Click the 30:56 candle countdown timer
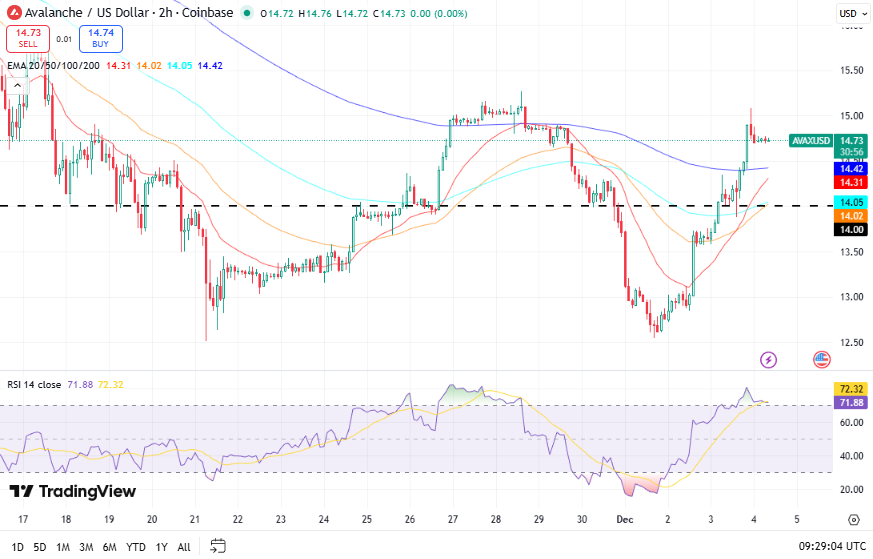This screenshot has height=559, width=873. tap(851, 152)
